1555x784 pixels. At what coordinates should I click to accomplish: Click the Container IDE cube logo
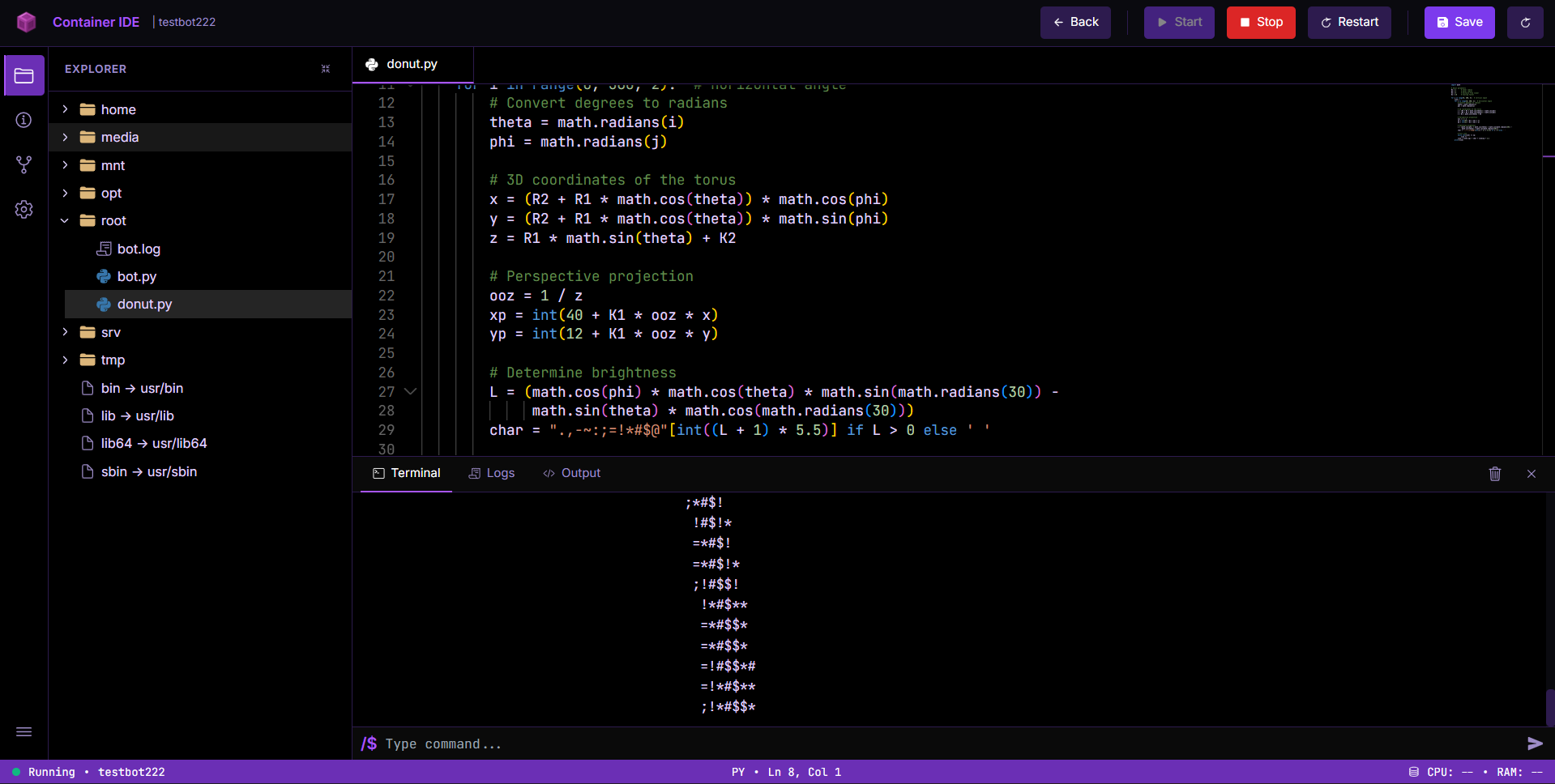tap(26, 22)
